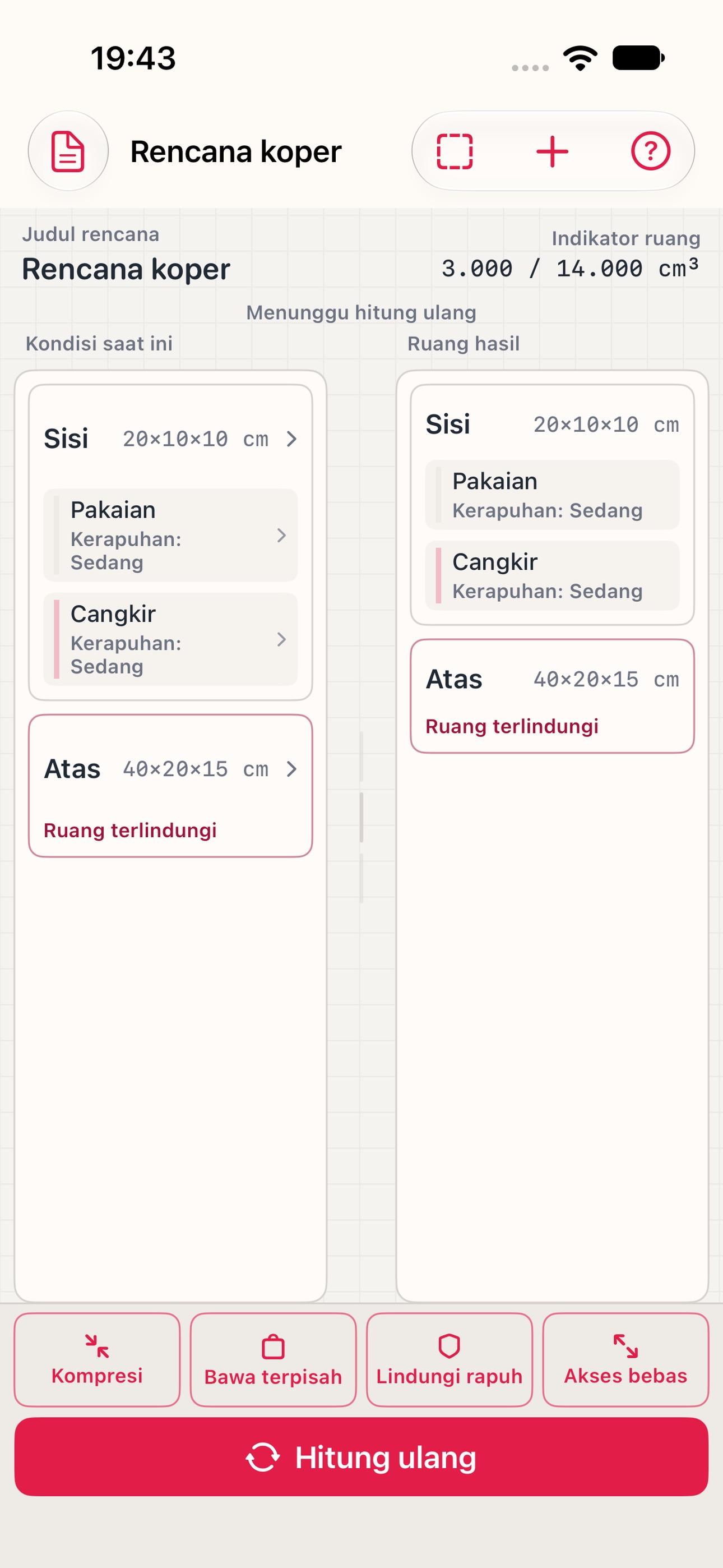
Task: Tap Ruang terlindungi label in Ruang hasil
Action: click(x=512, y=726)
